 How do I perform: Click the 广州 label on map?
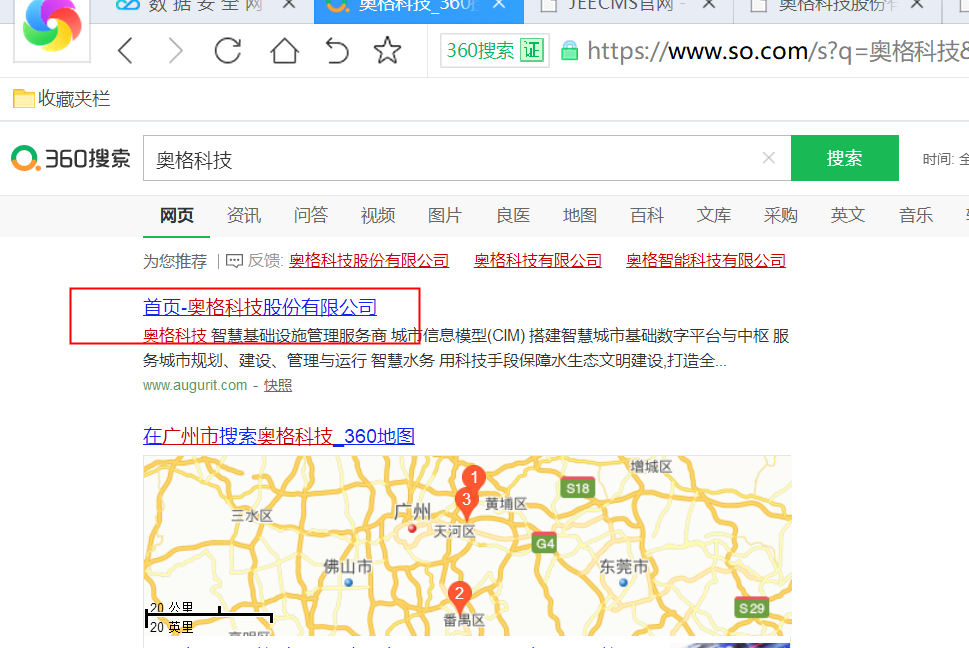[x=412, y=512]
